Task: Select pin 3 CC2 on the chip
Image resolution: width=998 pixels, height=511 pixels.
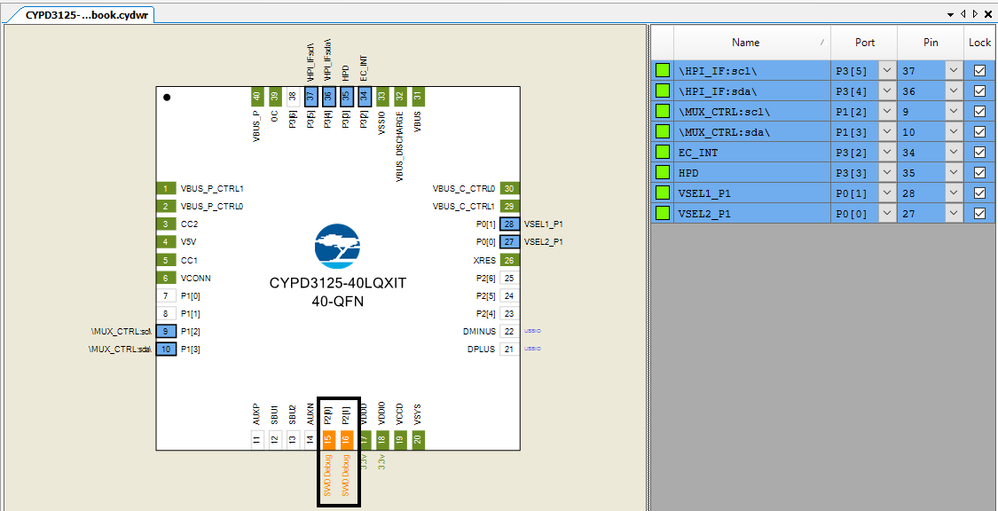Action: (165, 224)
